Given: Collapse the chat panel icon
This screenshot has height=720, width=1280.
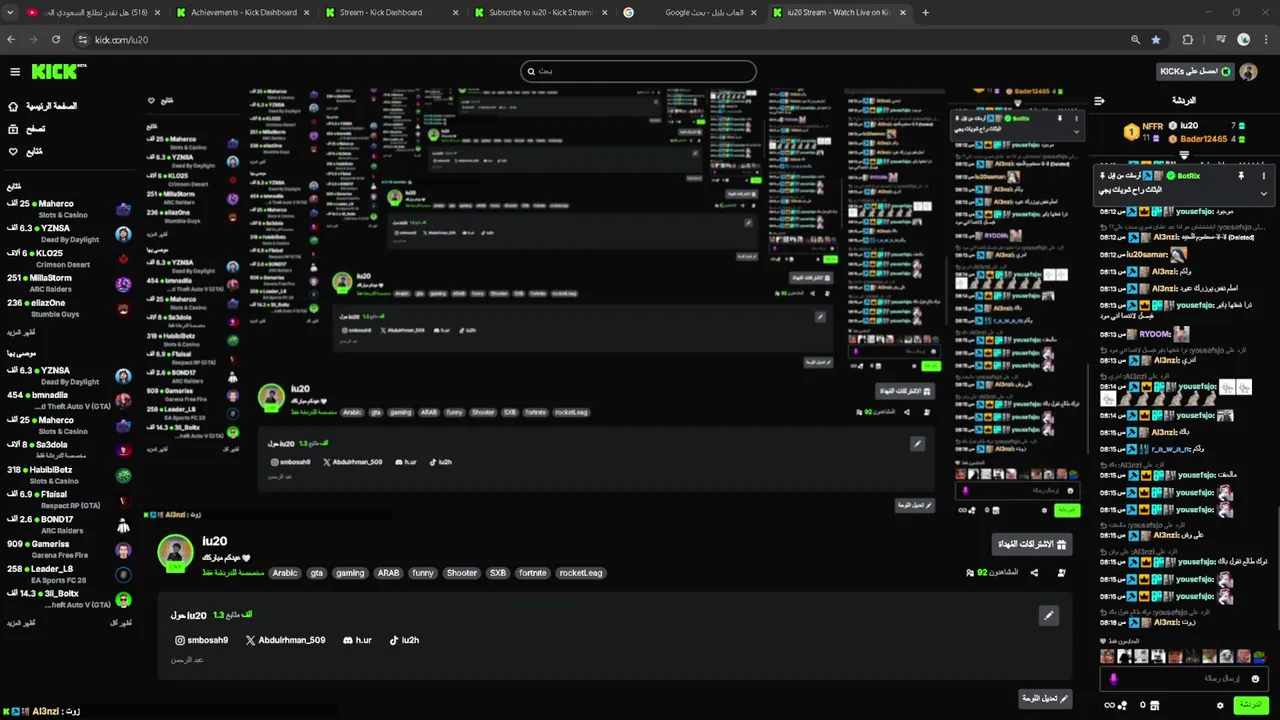Looking at the screenshot, I should coord(1099,101).
